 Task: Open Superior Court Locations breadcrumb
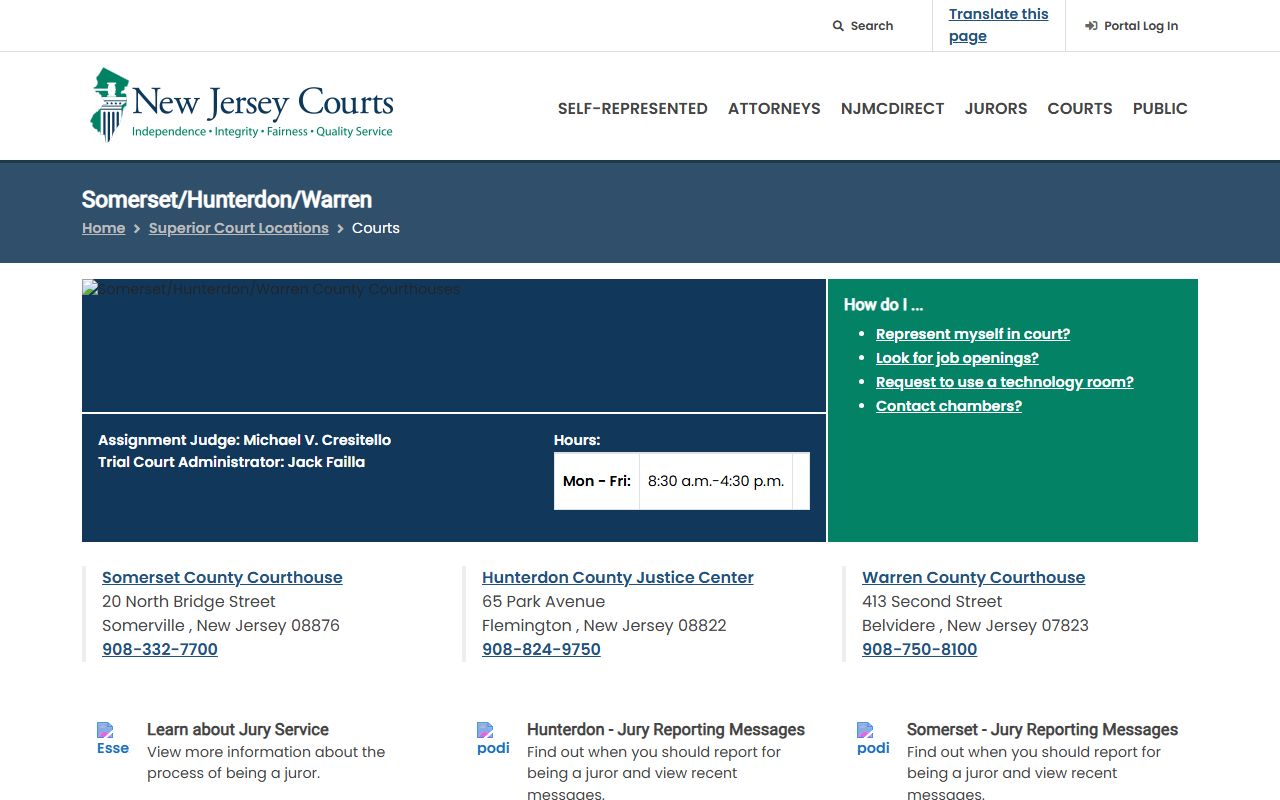point(239,228)
